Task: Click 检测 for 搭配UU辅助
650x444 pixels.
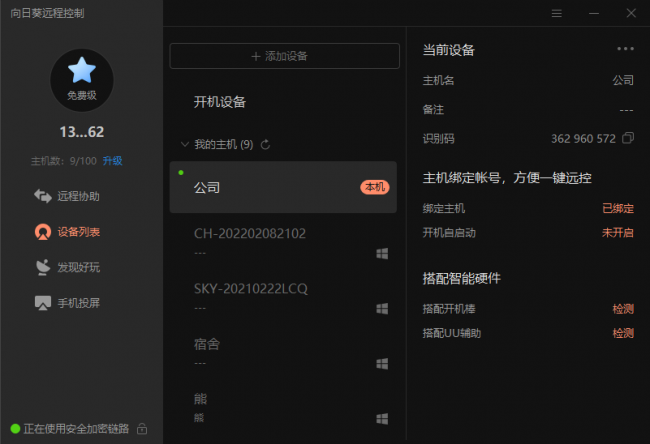Action: [623, 333]
